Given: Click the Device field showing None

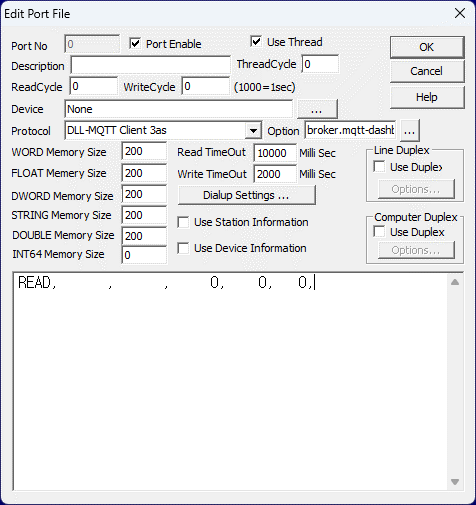Looking at the screenshot, I should (179, 109).
